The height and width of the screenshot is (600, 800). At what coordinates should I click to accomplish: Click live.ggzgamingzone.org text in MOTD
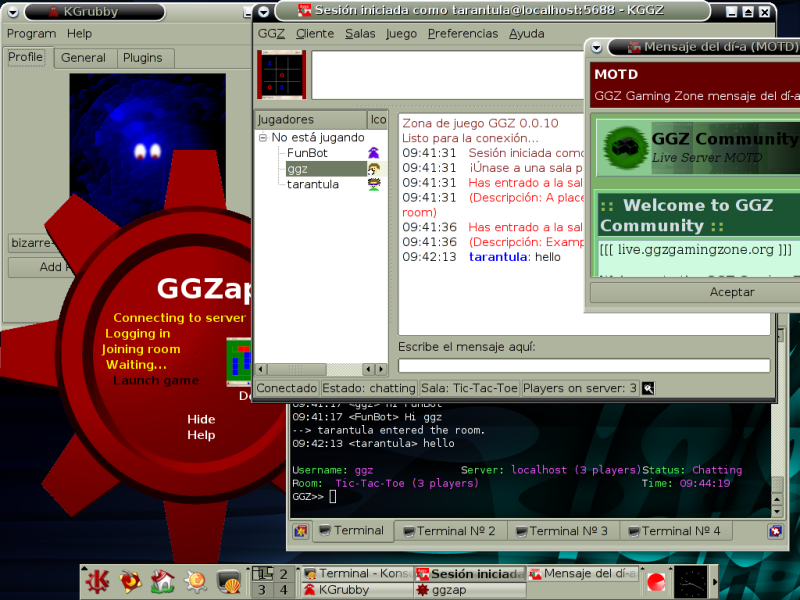click(x=695, y=249)
